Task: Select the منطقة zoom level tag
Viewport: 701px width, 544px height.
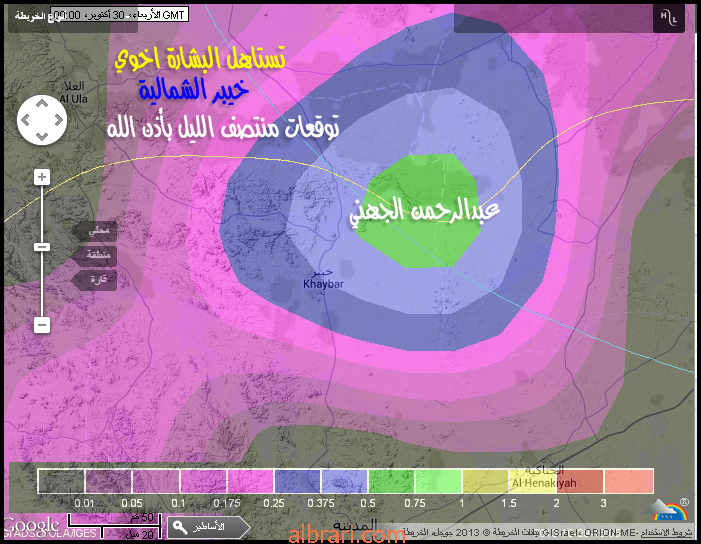Action: [x=95, y=255]
